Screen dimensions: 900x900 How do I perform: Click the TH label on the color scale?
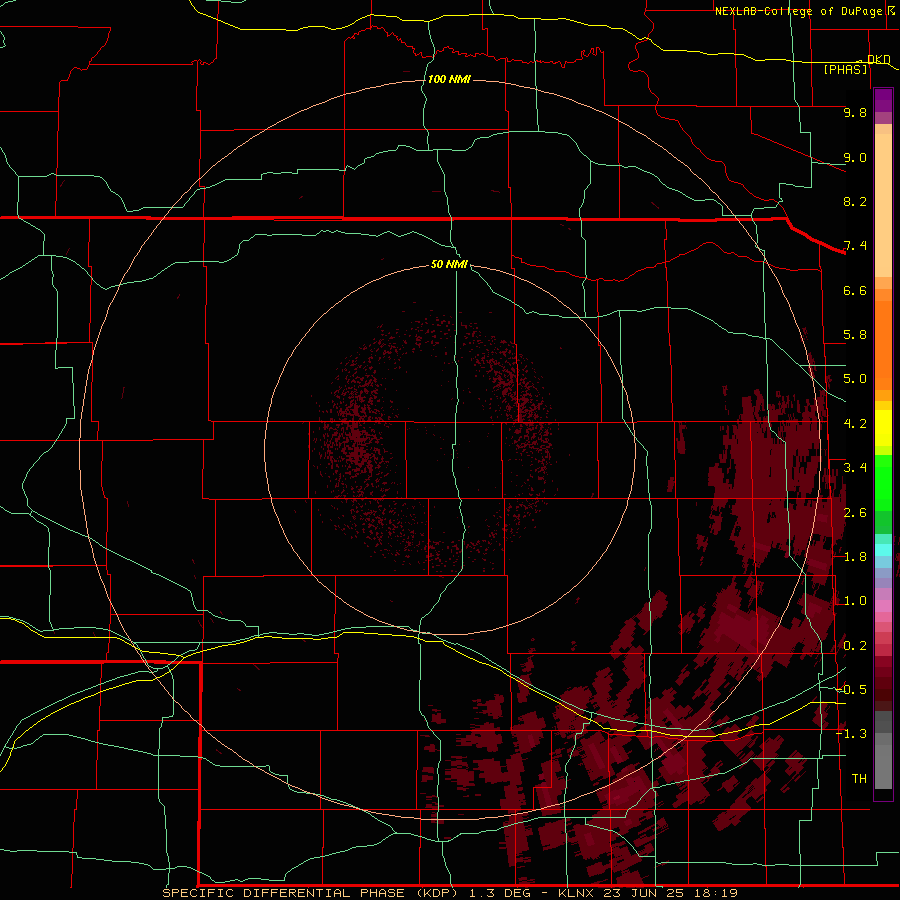point(859,778)
